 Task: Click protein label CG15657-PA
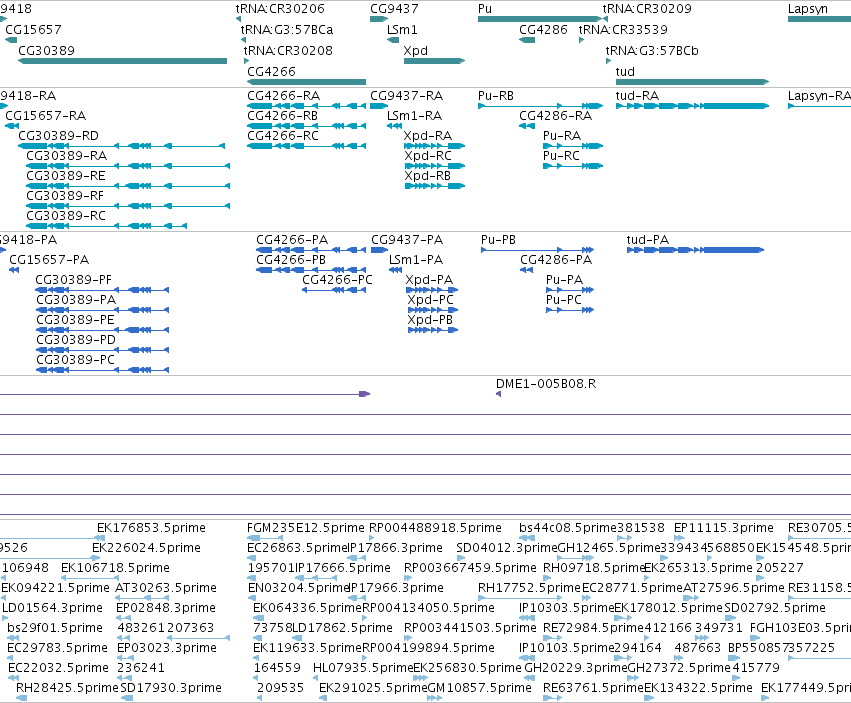(49, 259)
